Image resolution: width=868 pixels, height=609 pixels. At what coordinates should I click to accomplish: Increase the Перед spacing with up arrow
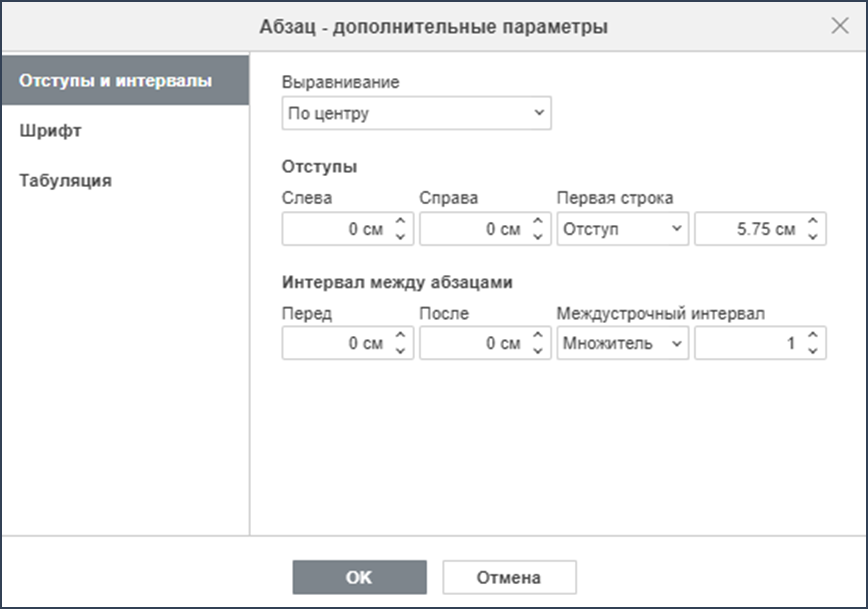click(x=400, y=336)
